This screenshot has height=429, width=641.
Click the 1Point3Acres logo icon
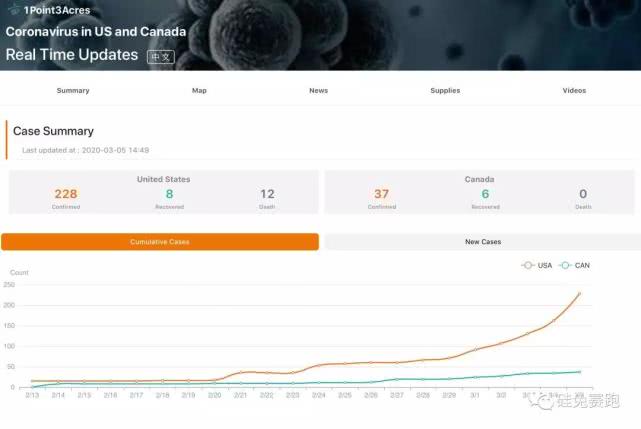pyautogui.click(x=13, y=10)
